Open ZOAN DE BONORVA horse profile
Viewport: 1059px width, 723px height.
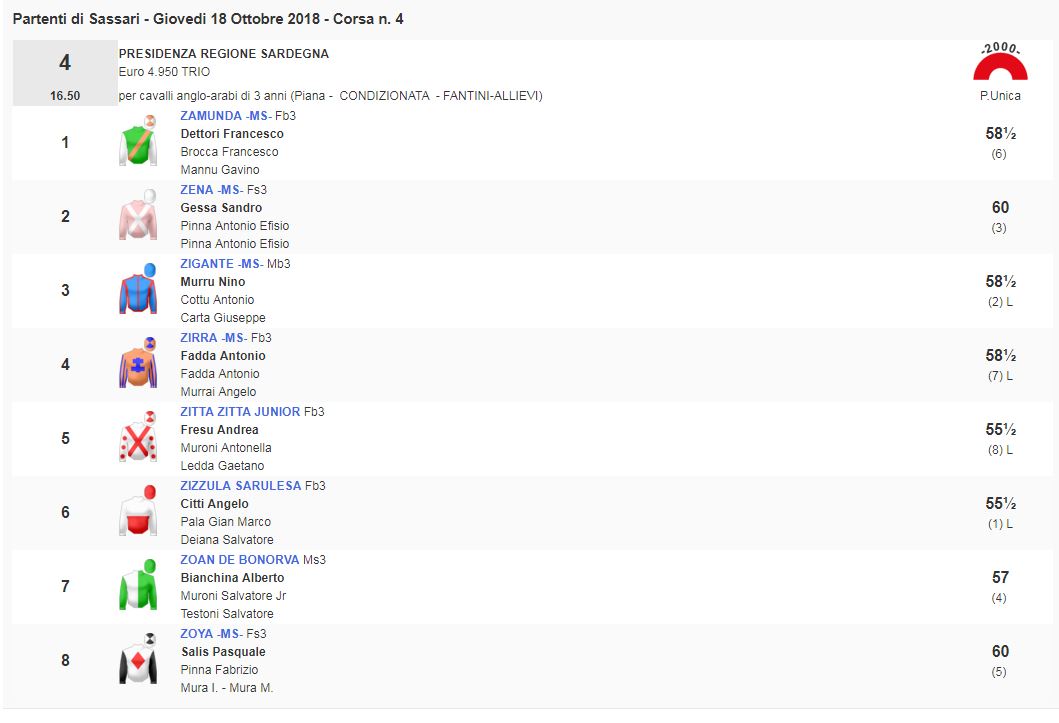pos(239,560)
